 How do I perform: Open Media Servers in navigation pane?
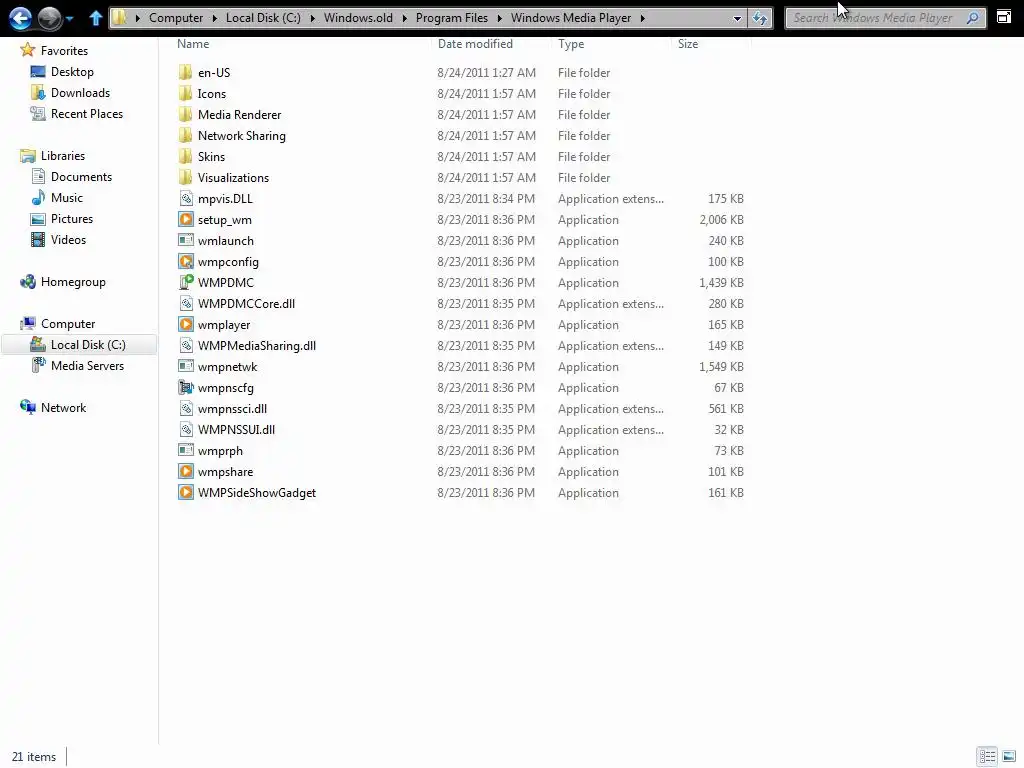tap(87, 366)
